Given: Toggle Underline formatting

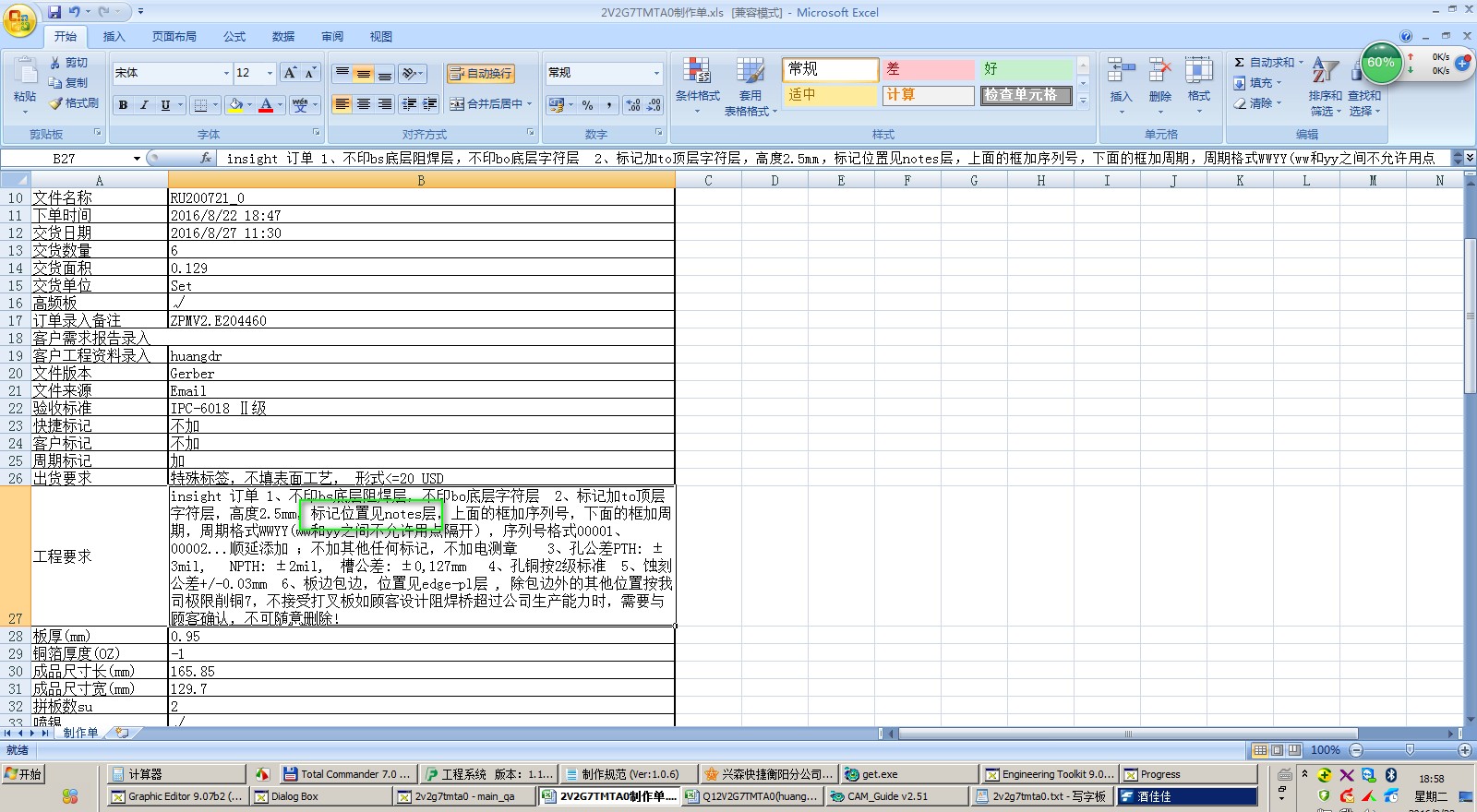Looking at the screenshot, I should 165,105.
